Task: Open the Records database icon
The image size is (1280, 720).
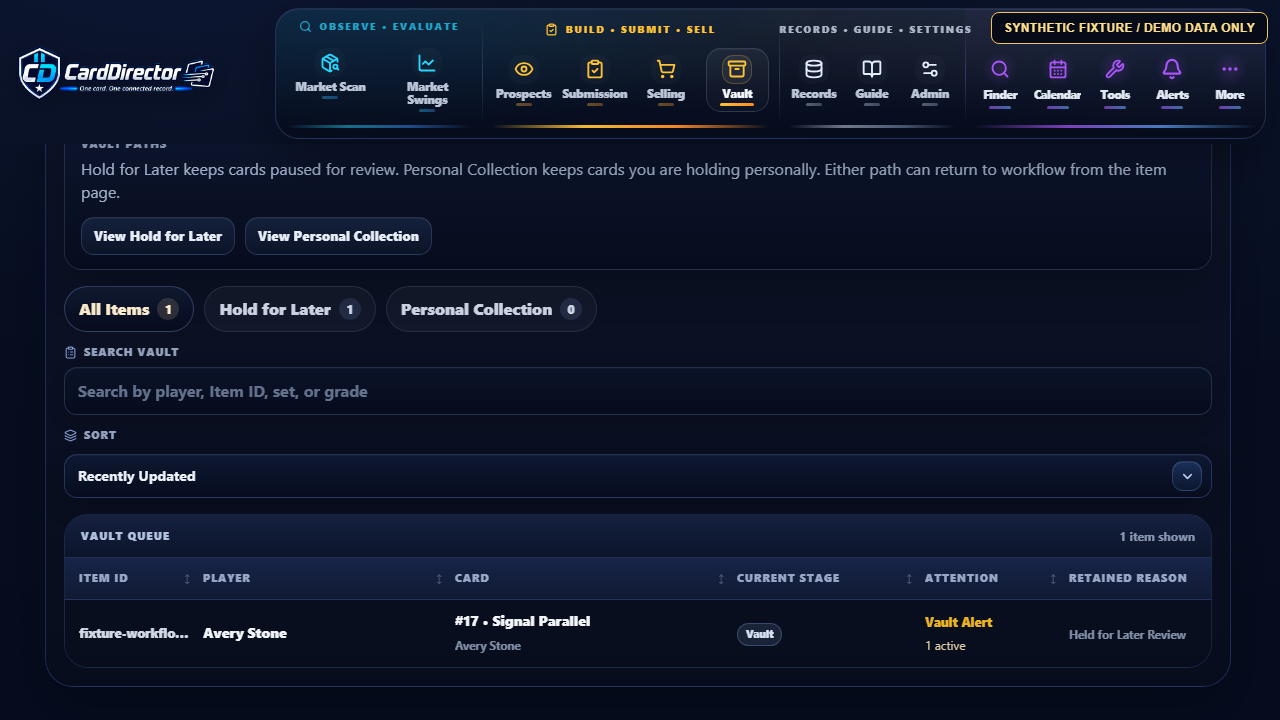Action: (814, 69)
